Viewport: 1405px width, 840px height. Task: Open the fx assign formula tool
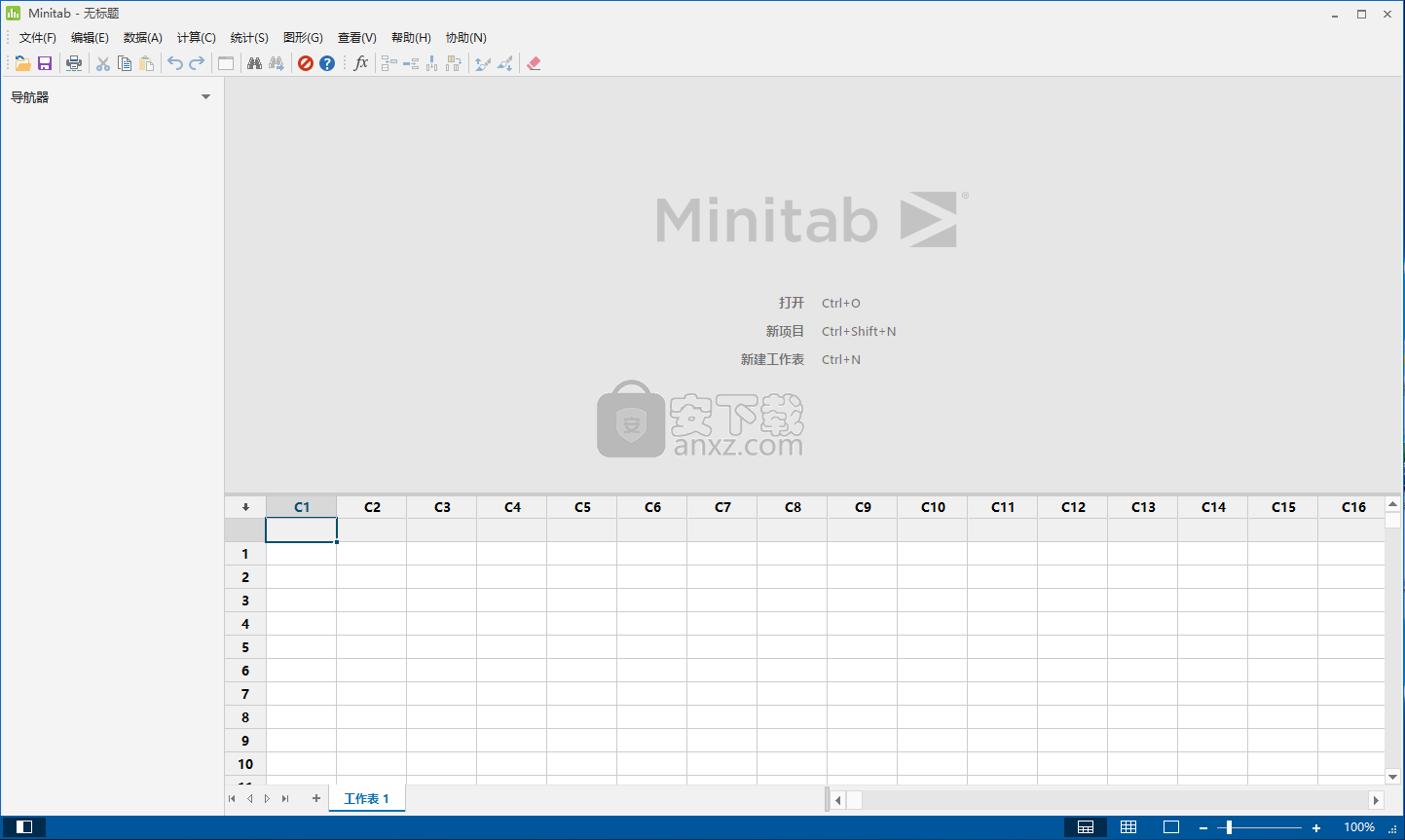point(361,63)
